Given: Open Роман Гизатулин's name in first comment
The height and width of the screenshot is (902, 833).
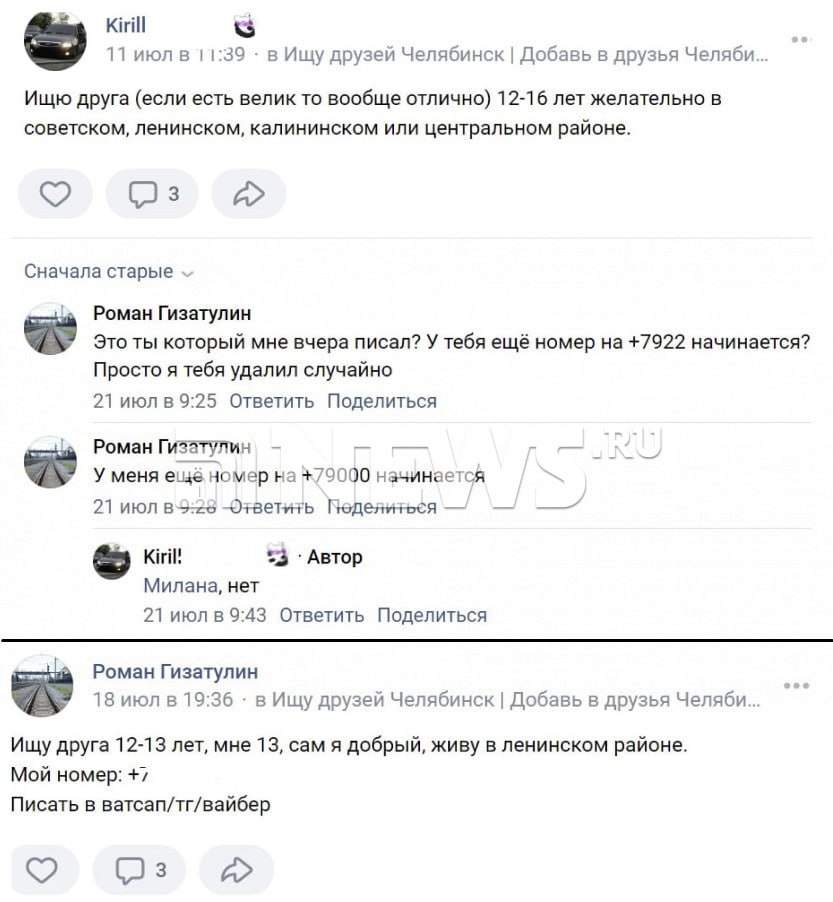Looking at the screenshot, I should point(172,313).
